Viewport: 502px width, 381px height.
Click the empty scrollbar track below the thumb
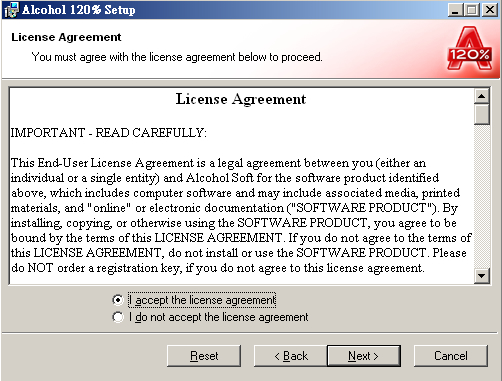481,197
